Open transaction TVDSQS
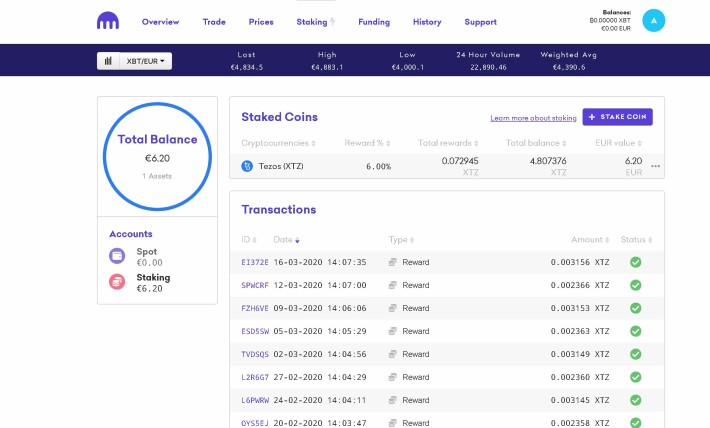 255,355
